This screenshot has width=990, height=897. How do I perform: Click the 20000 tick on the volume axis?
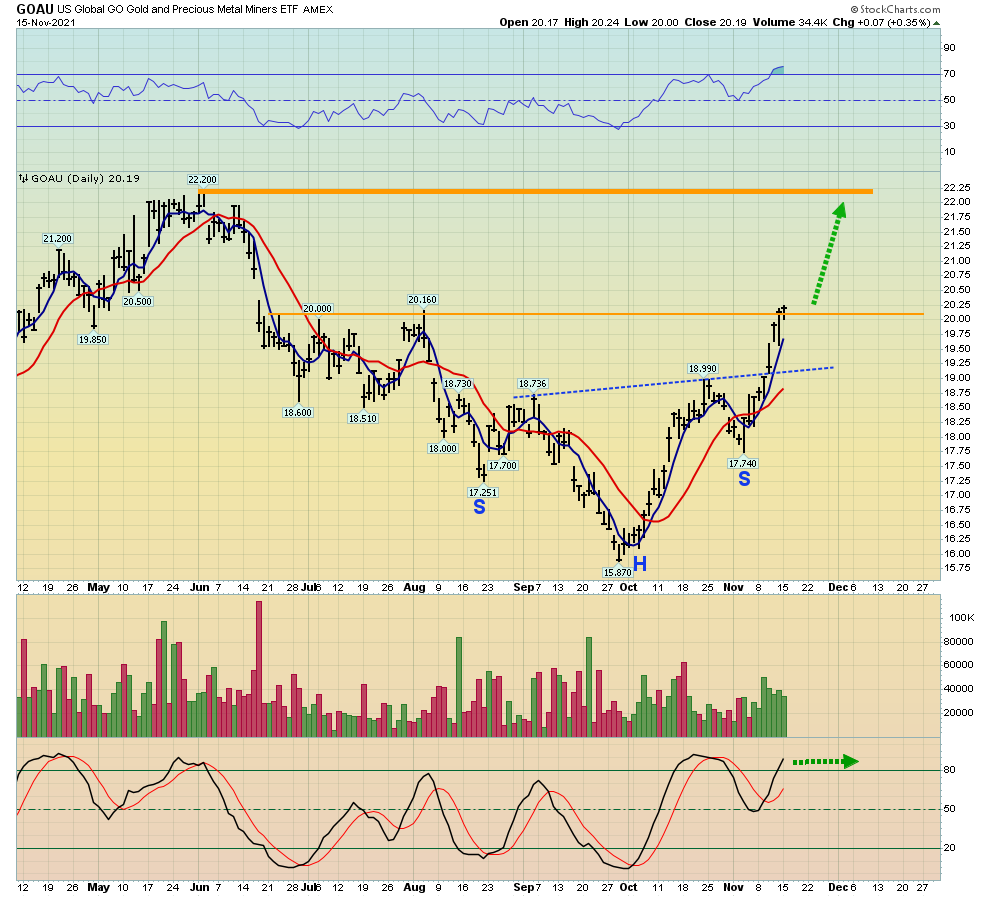pyautogui.click(x=958, y=713)
